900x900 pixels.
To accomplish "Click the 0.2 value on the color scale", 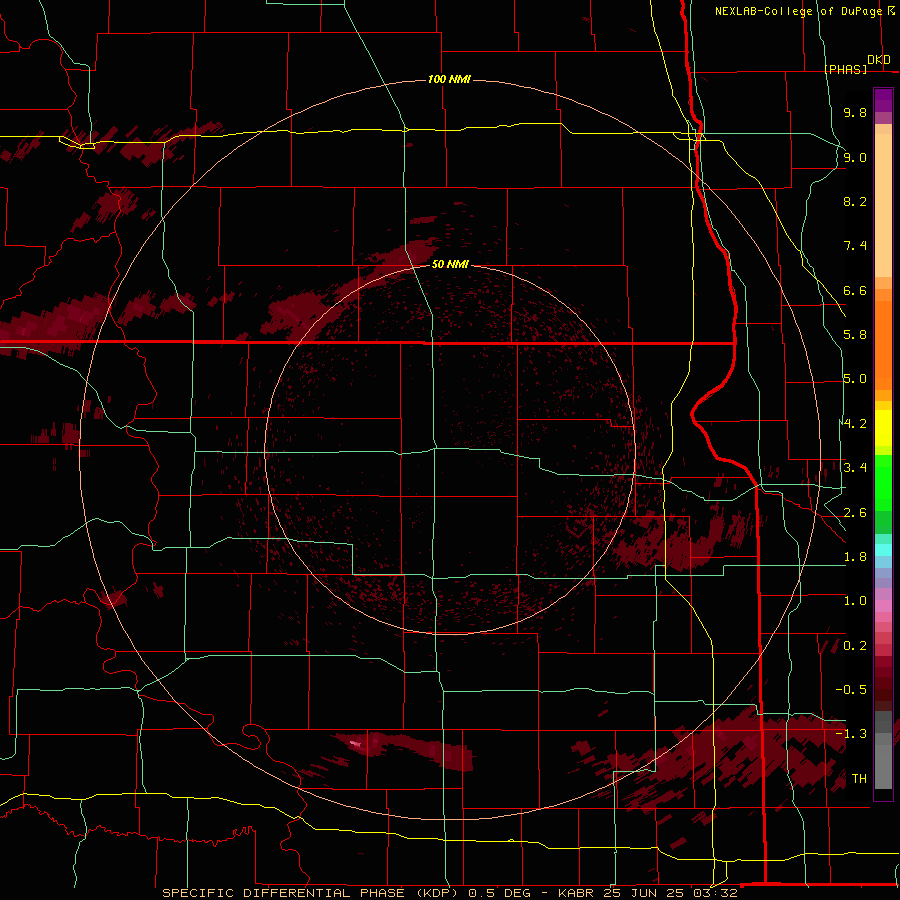I will pos(855,646).
